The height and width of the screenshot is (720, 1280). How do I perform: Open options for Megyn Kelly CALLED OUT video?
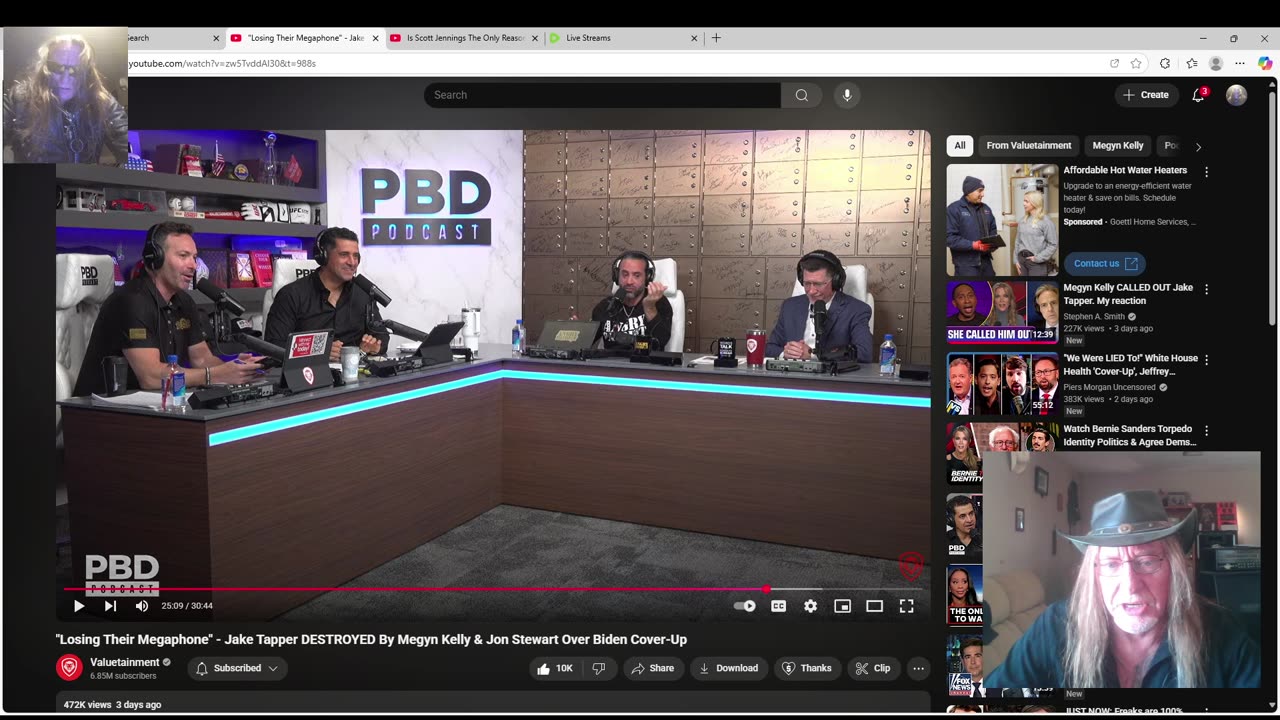coord(1206,289)
